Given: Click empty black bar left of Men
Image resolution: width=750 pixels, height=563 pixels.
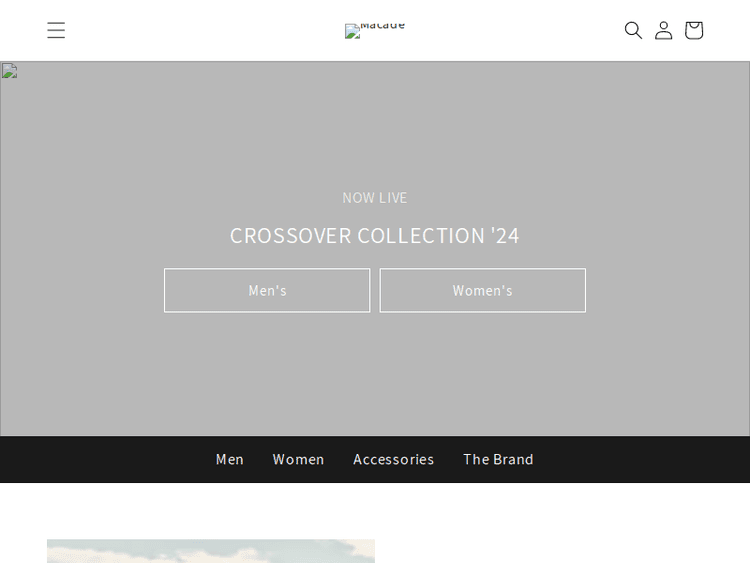Looking at the screenshot, I should 100,459.
